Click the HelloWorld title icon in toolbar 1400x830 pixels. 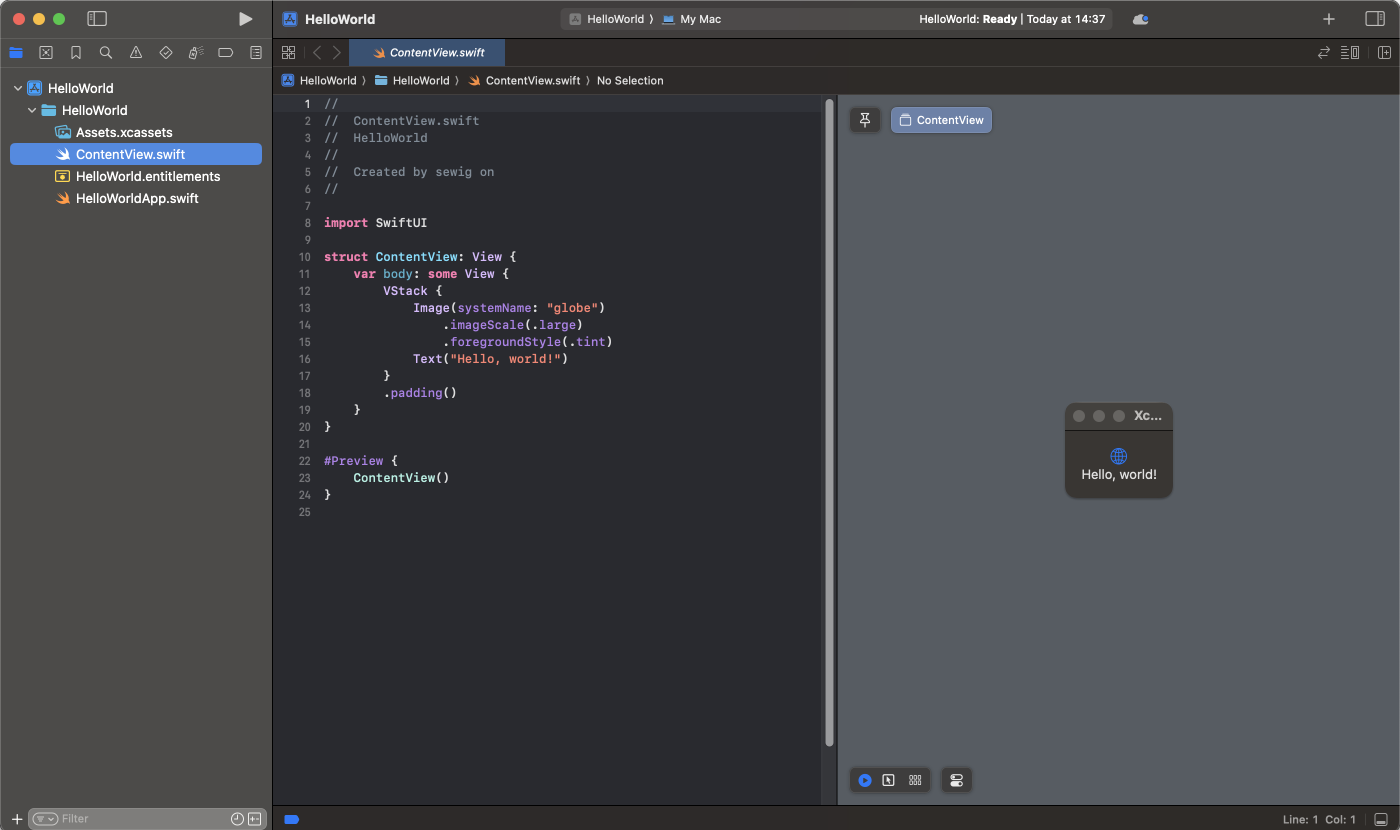(290, 19)
